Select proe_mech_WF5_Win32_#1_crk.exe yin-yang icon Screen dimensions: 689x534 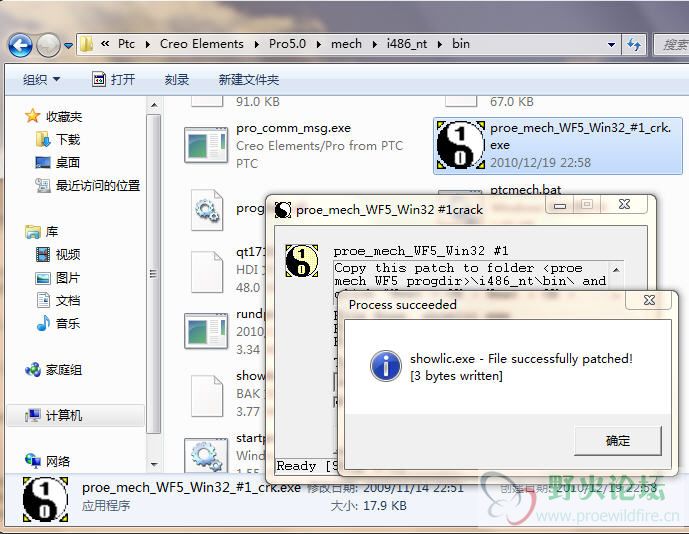(x=461, y=145)
